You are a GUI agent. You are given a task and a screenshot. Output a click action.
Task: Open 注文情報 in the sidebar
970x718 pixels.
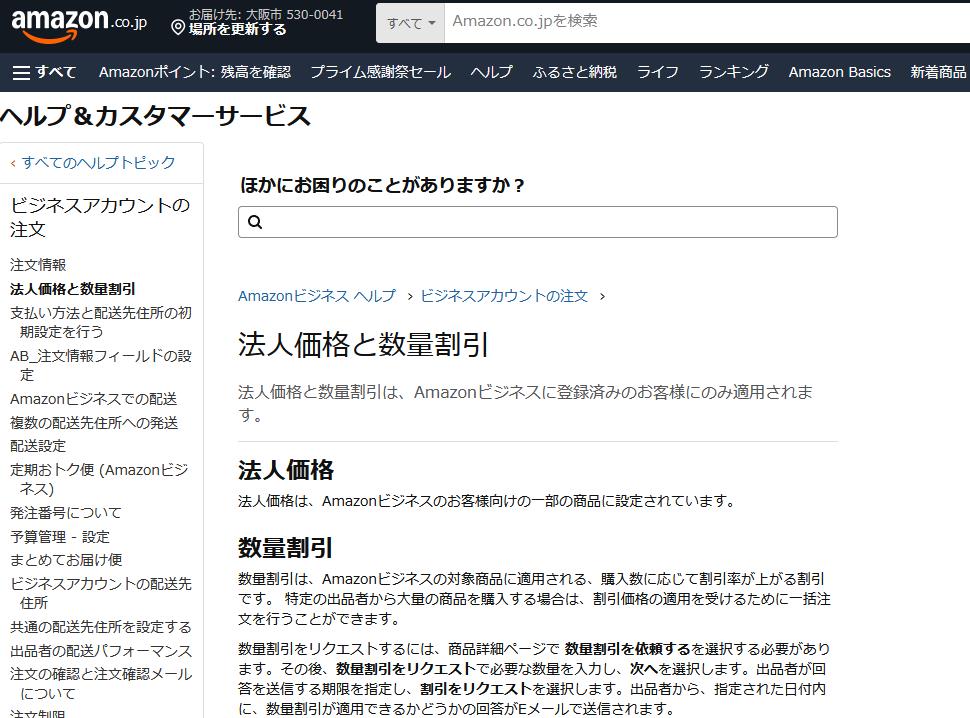tap(38, 265)
